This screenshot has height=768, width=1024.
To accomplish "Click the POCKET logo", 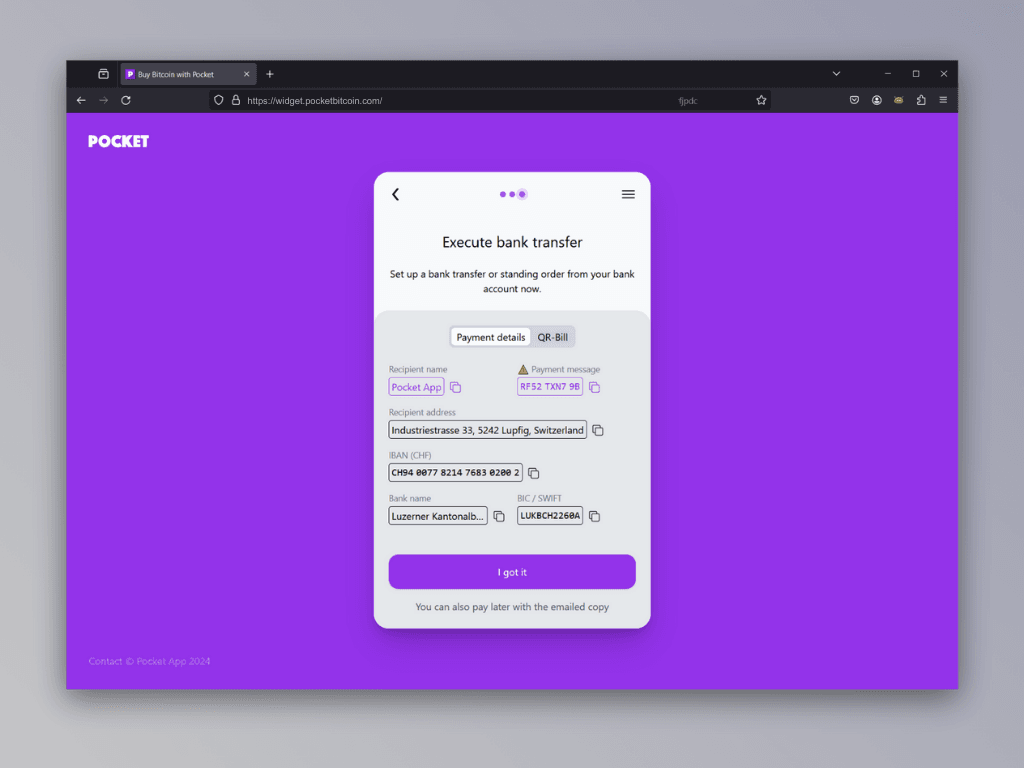I will [x=118, y=142].
